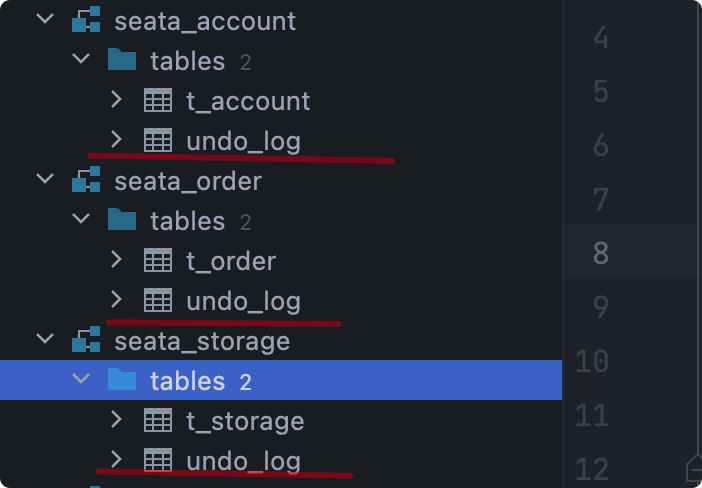Screen dimensions: 702x488
Task: Select the undo_log table under seata_account
Action: click(243, 141)
